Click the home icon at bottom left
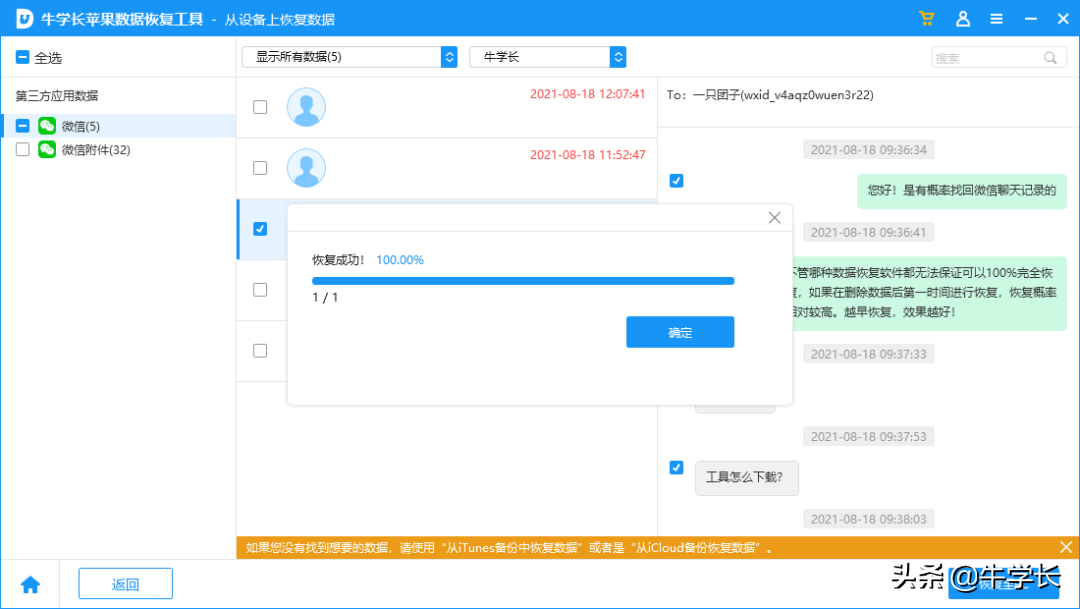The width and height of the screenshot is (1080, 609). [x=31, y=583]
